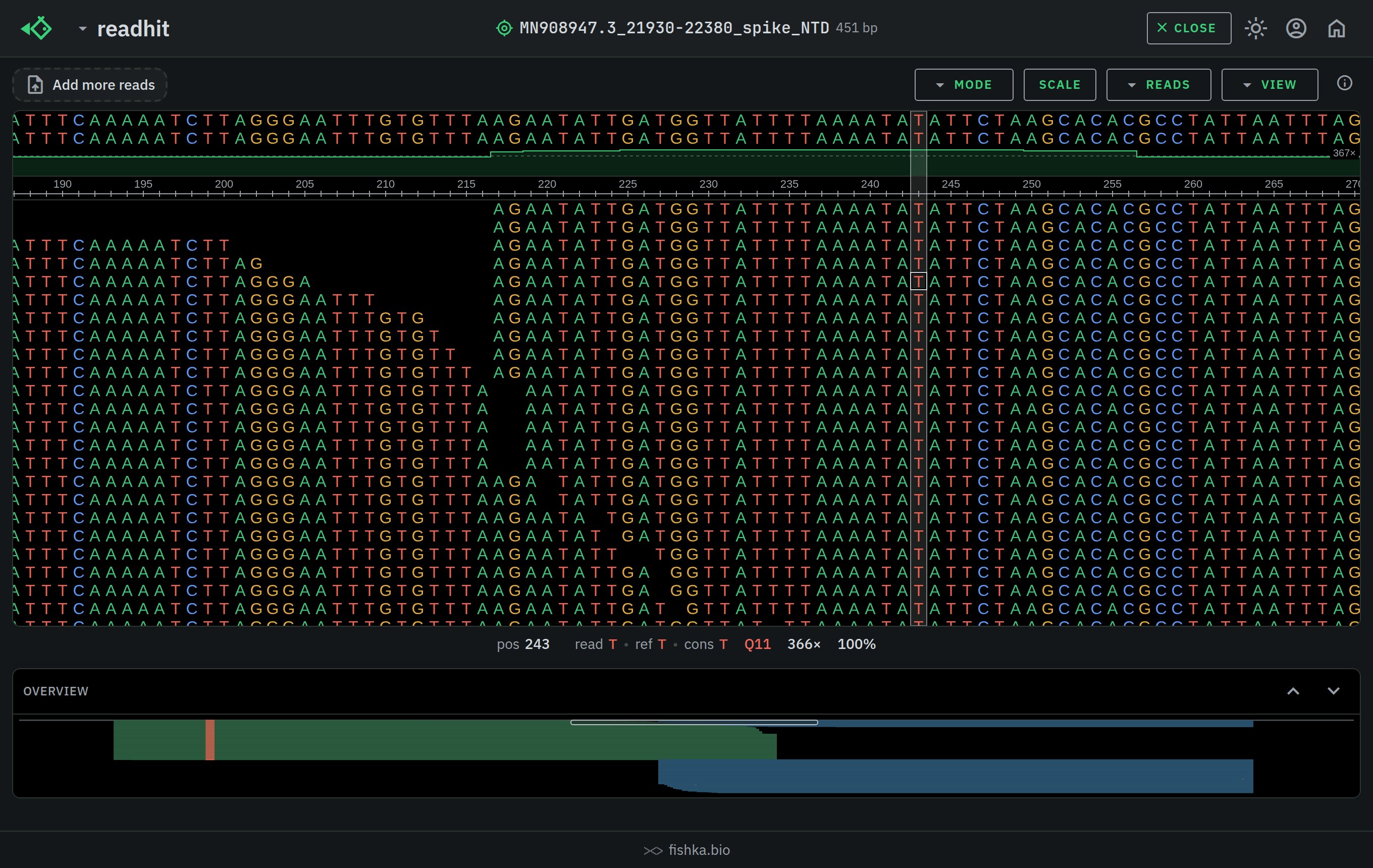Toggle light/dark theme sun icon
The width and height of the screenshot is (1373, 868).
click(1255, 28)
